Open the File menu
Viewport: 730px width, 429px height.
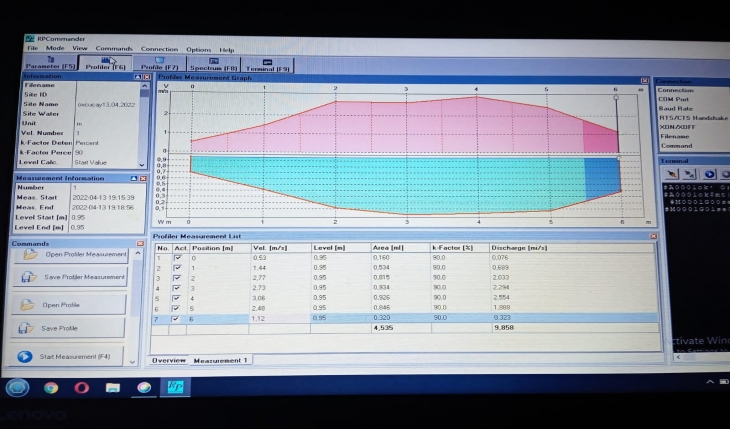[33, 48]
